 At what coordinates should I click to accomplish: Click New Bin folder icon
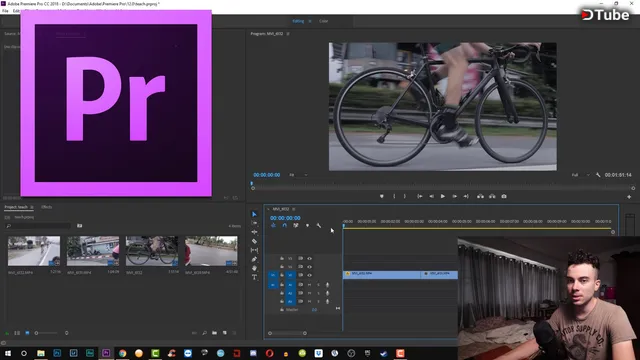coord(214,333)
